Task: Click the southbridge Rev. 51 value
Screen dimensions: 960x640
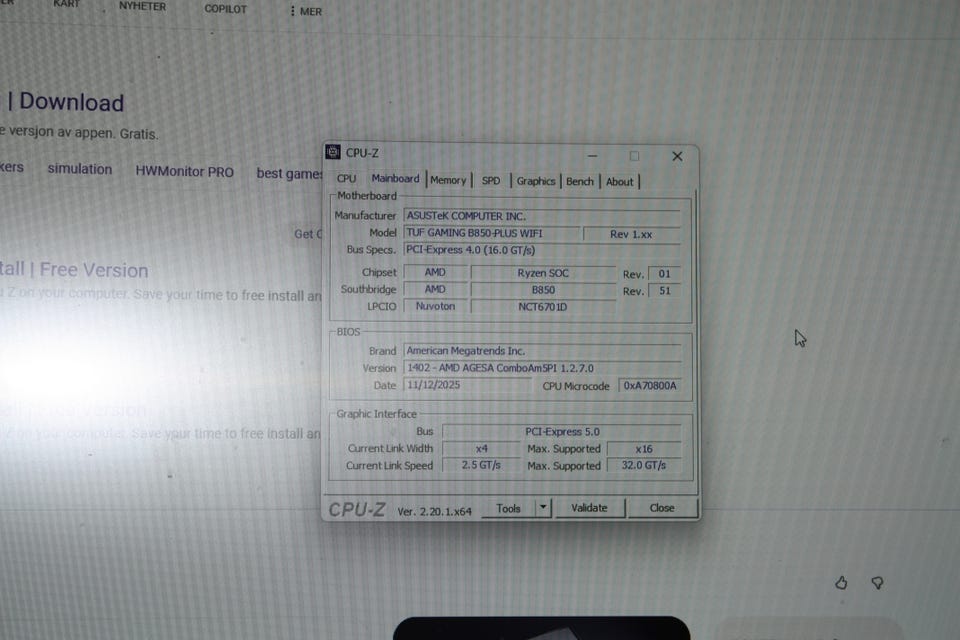Action: pos(664,291)
